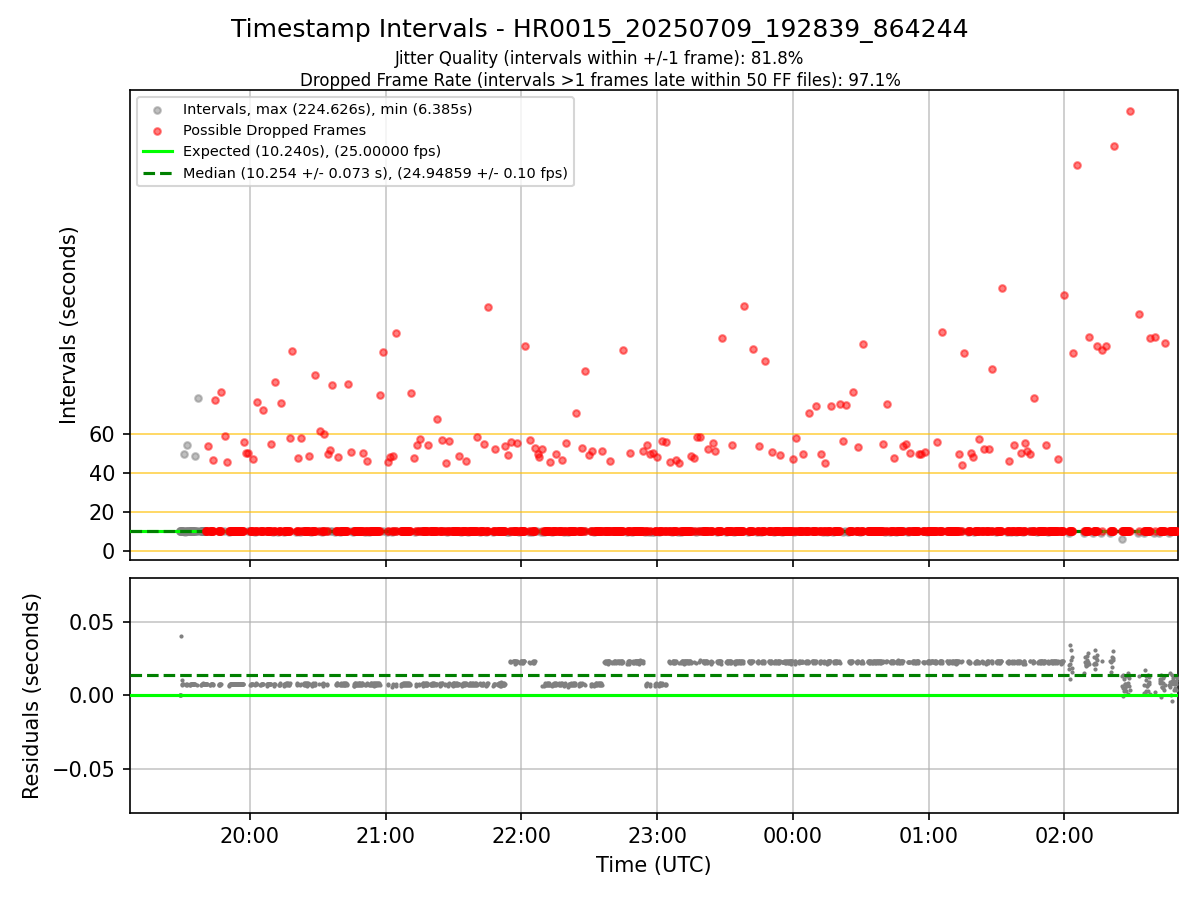1200x900 pixels.
Task: Click the plot title 'Timestamp Intervals - HR0015_20250709_192839_864244'
Action: pyautogui.click(x=599, y=29)
